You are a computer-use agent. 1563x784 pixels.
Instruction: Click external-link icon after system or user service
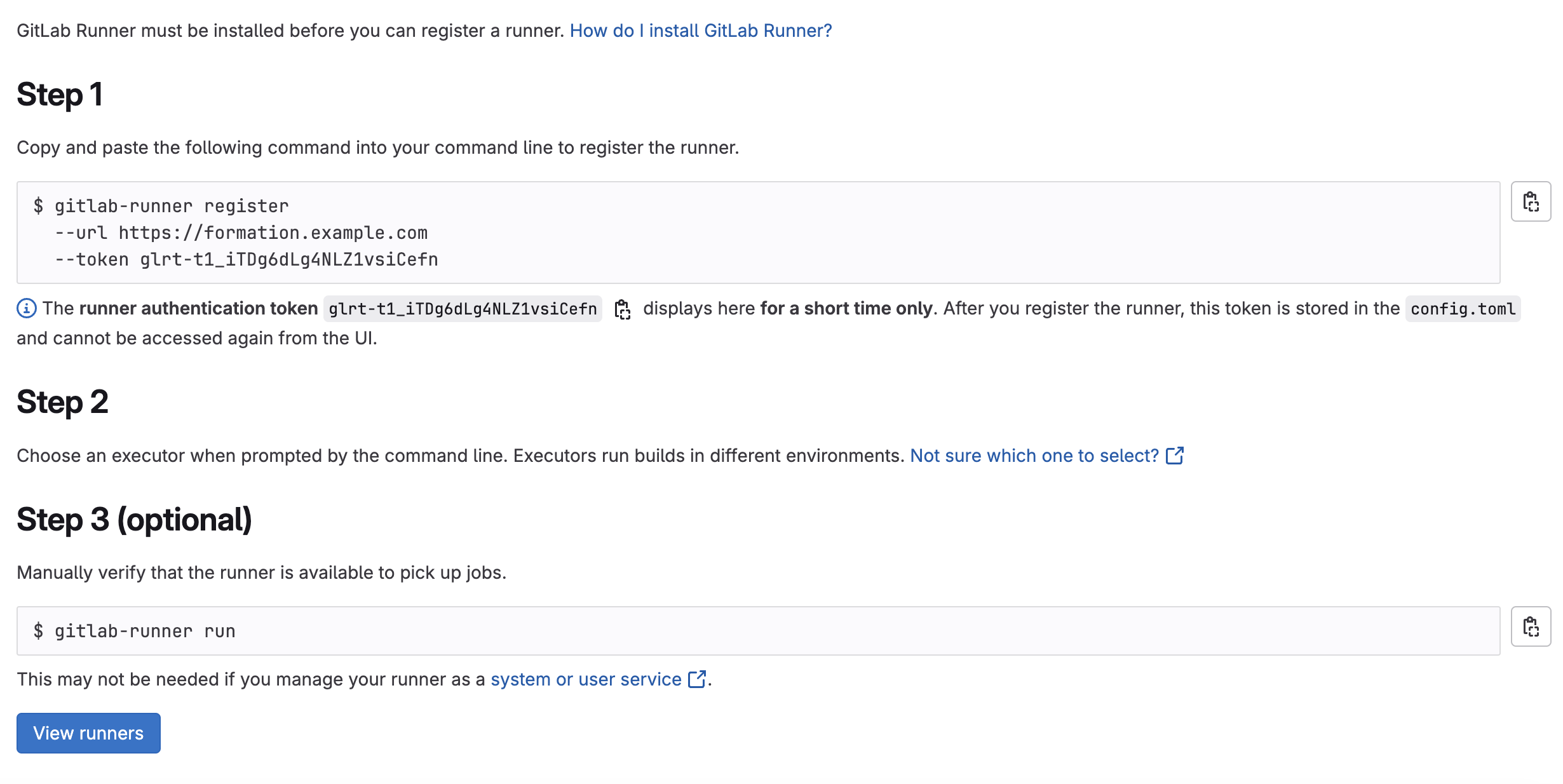tap(697, 679)
